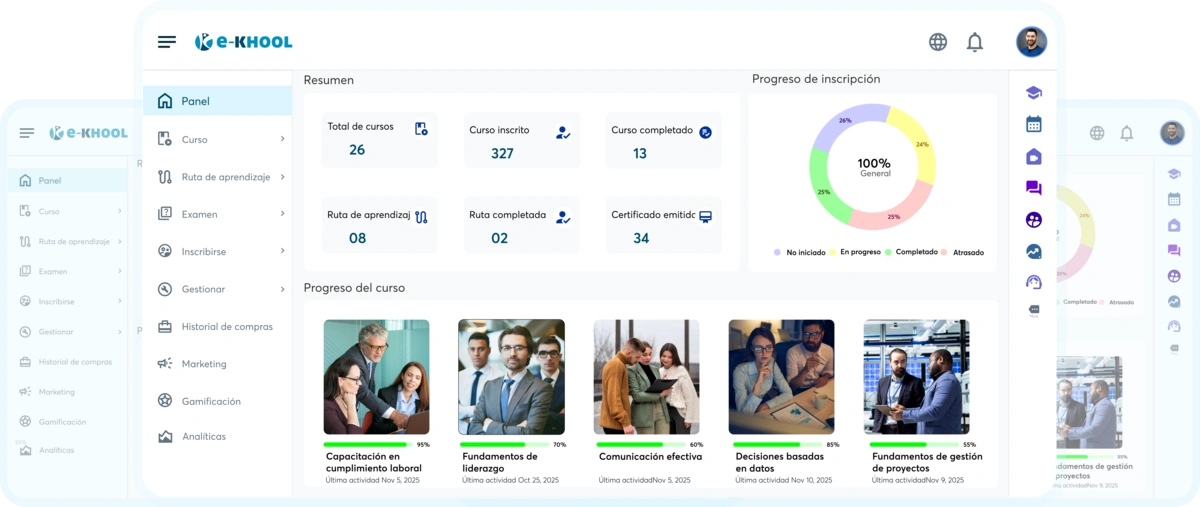Open the Comunicación efectiva course thumbnail
The height and width of the screenshot is (507, 1200).
pos(646,377)
